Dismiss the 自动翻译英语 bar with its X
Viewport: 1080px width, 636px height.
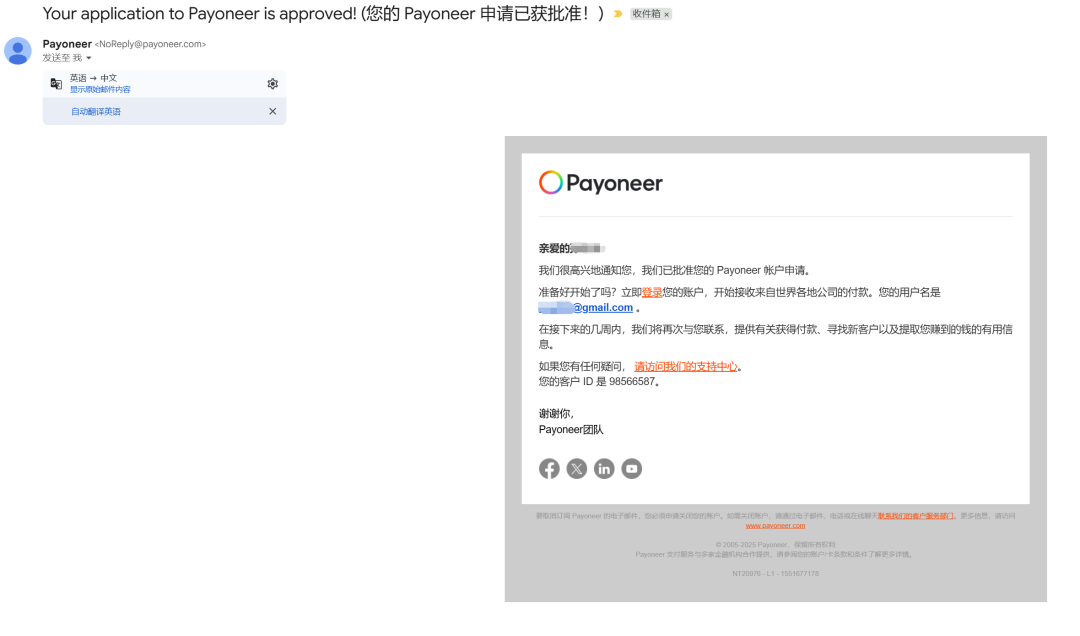point(272,111)
